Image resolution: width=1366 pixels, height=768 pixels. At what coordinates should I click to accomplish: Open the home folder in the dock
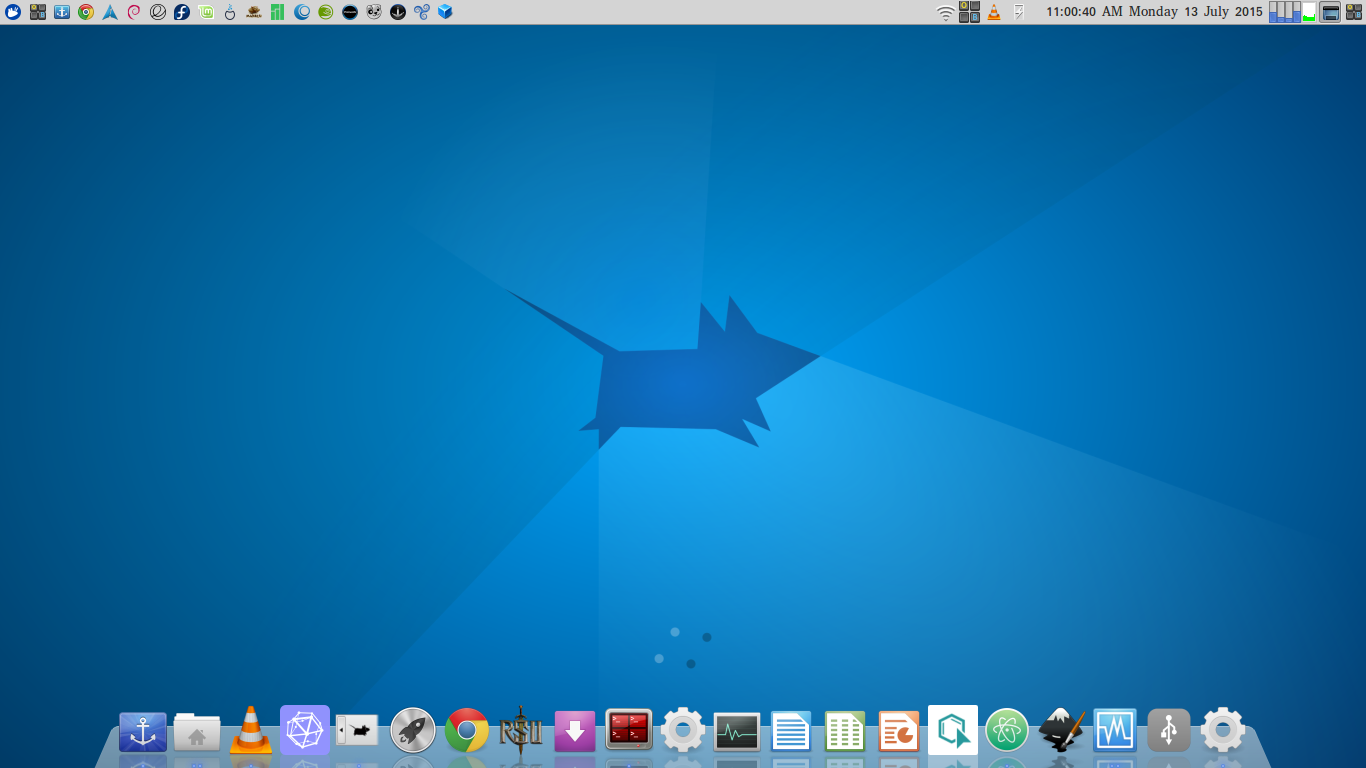coord(197,732)
